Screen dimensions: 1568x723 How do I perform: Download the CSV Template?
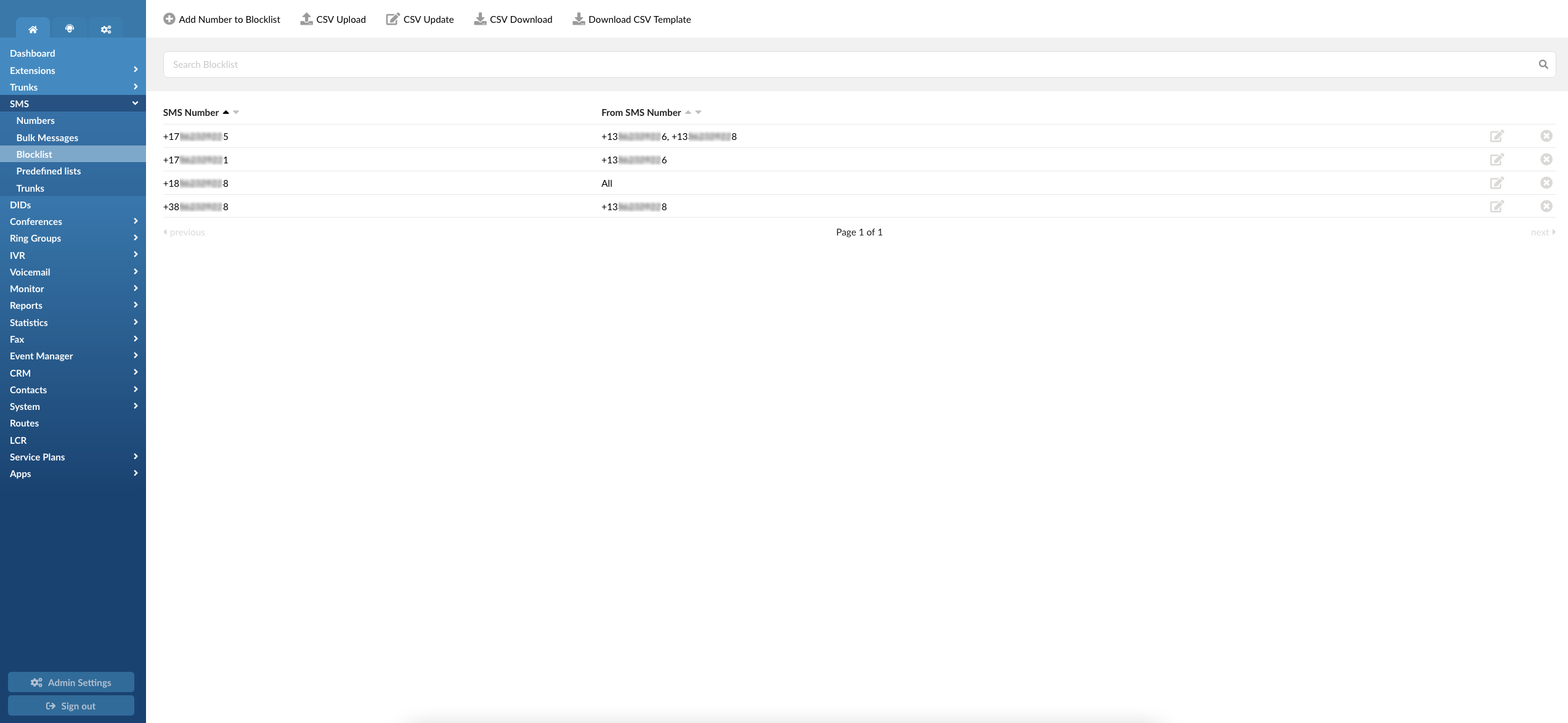pos(578,19)
